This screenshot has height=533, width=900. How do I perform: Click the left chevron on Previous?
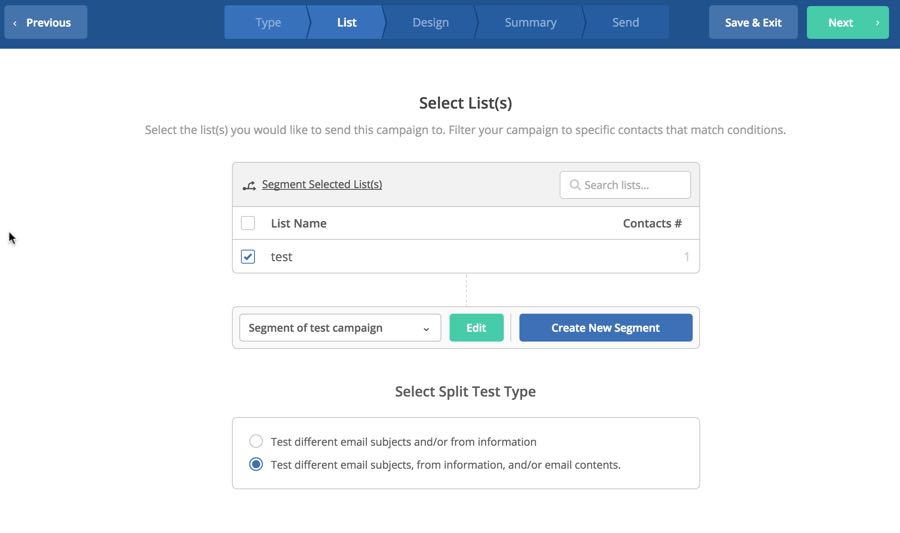click(x=15, y=23)
